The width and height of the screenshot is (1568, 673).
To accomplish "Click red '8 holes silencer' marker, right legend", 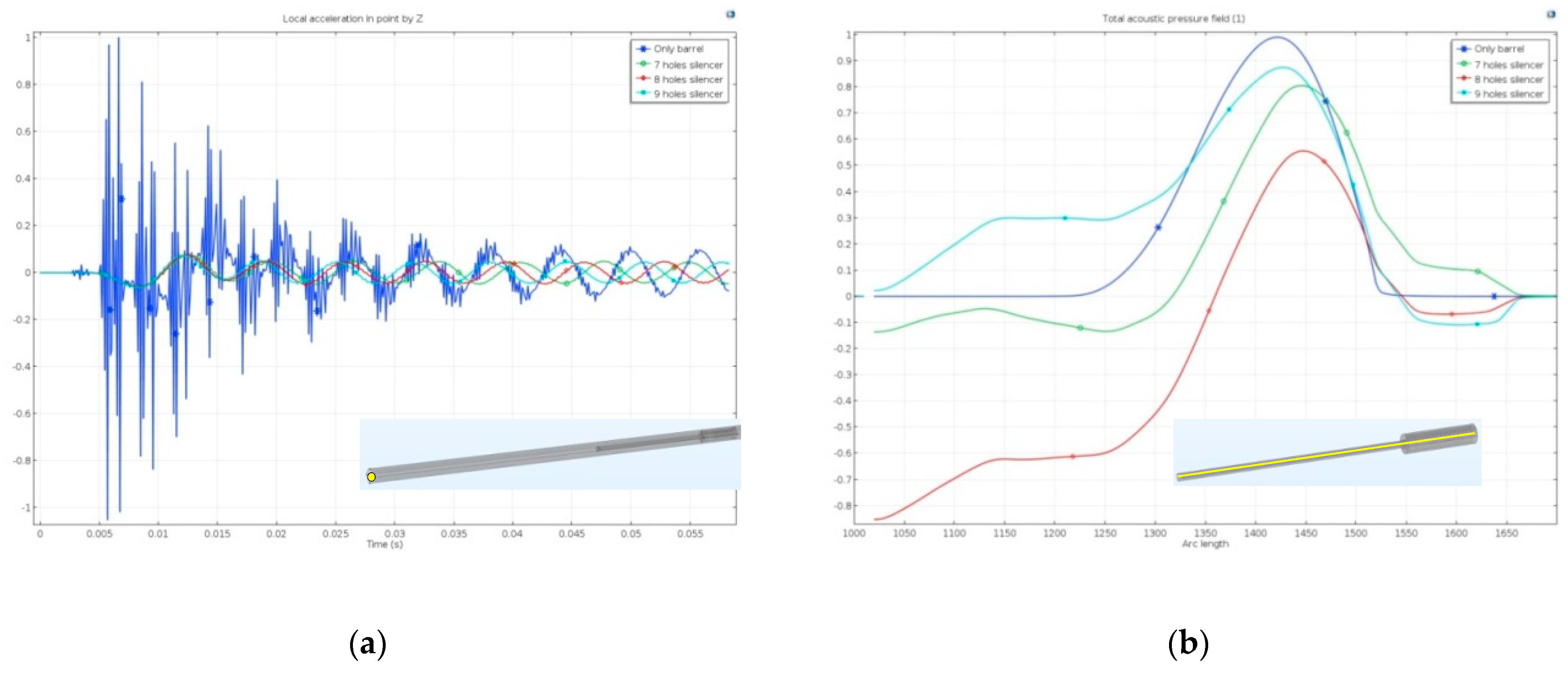I will point(1463,78).
